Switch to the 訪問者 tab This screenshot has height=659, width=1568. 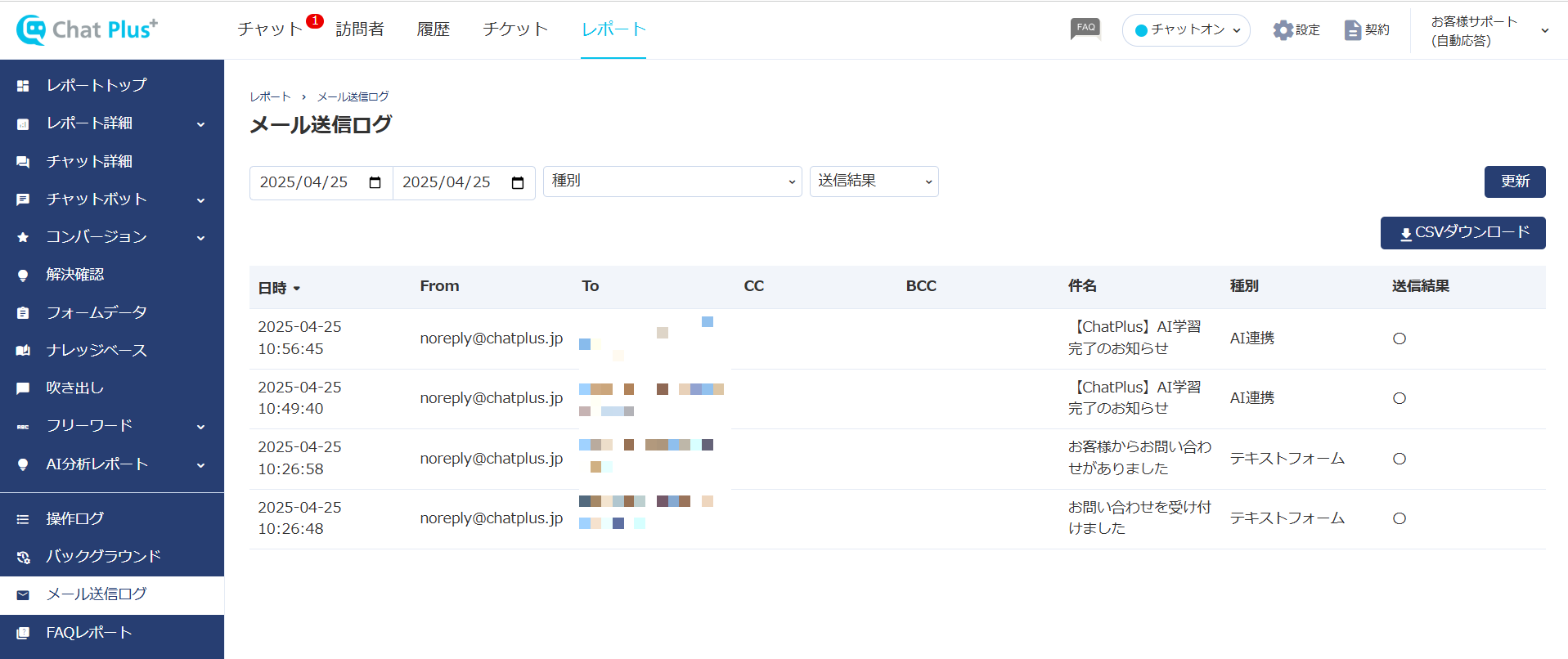tap(359, 29)
